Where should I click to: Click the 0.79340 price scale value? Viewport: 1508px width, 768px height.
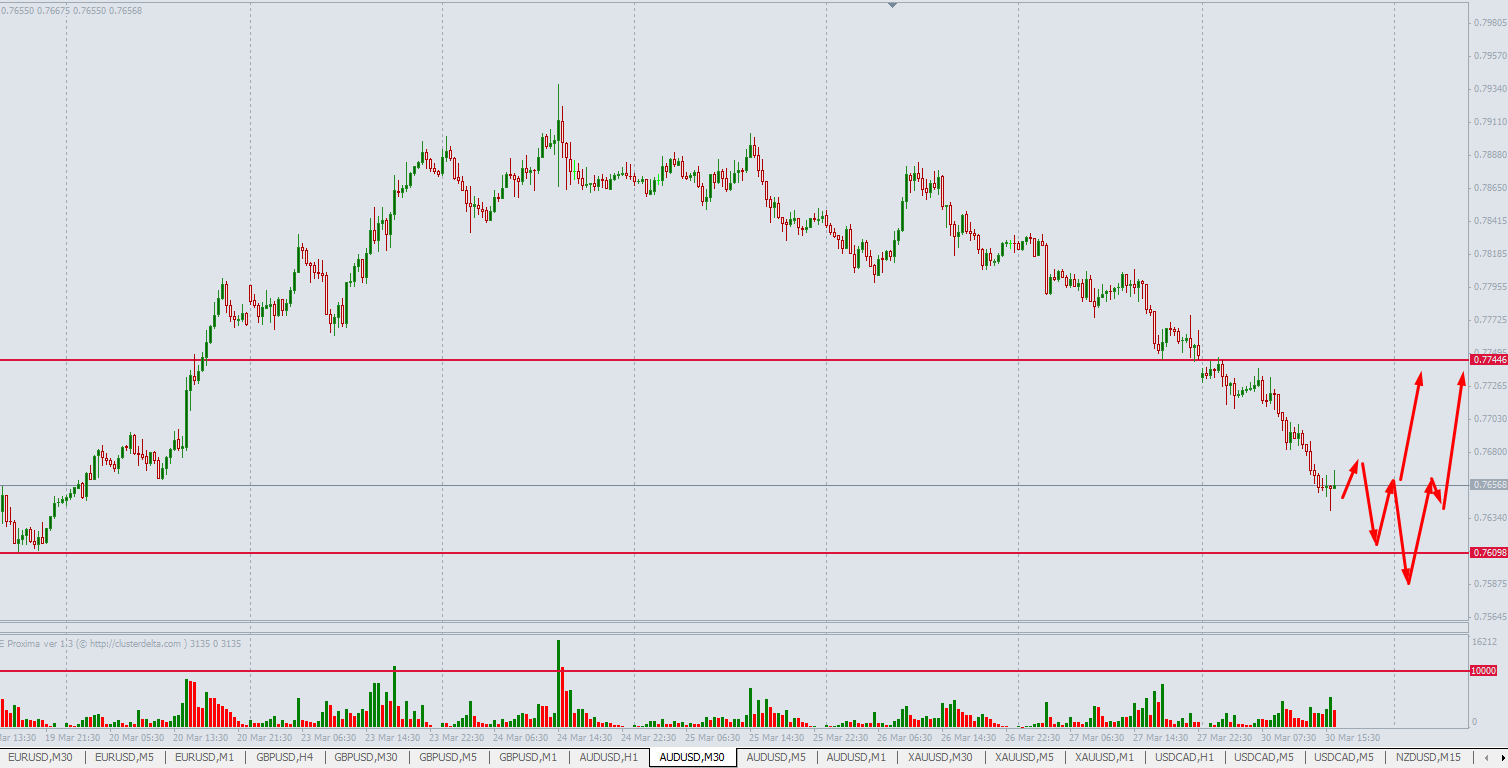point(1489,88)
